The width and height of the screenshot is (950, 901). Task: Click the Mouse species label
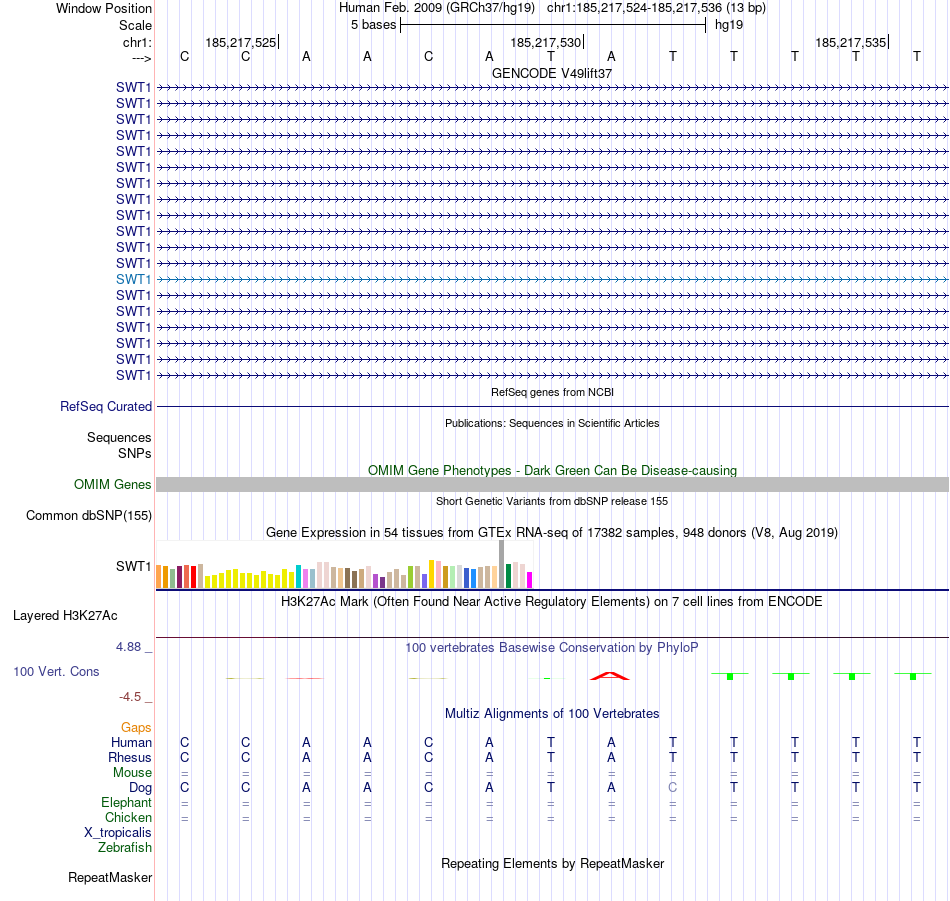tap(132, 773)
